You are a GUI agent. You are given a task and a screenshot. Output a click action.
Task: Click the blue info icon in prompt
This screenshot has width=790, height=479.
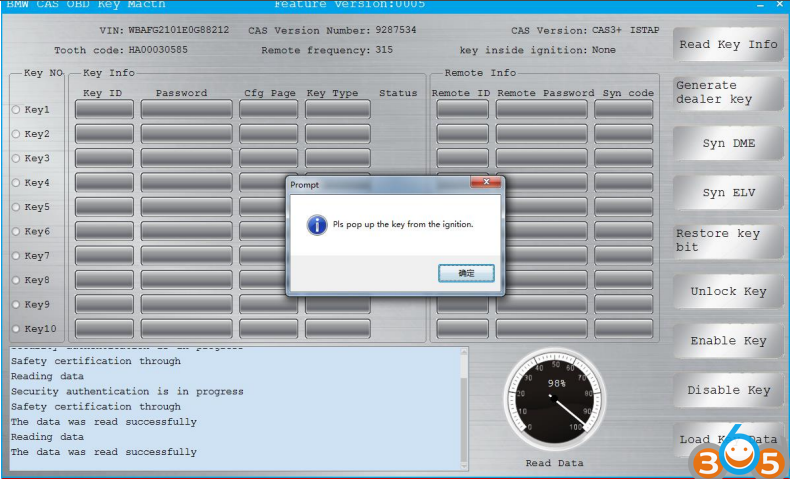coord(317,225)
